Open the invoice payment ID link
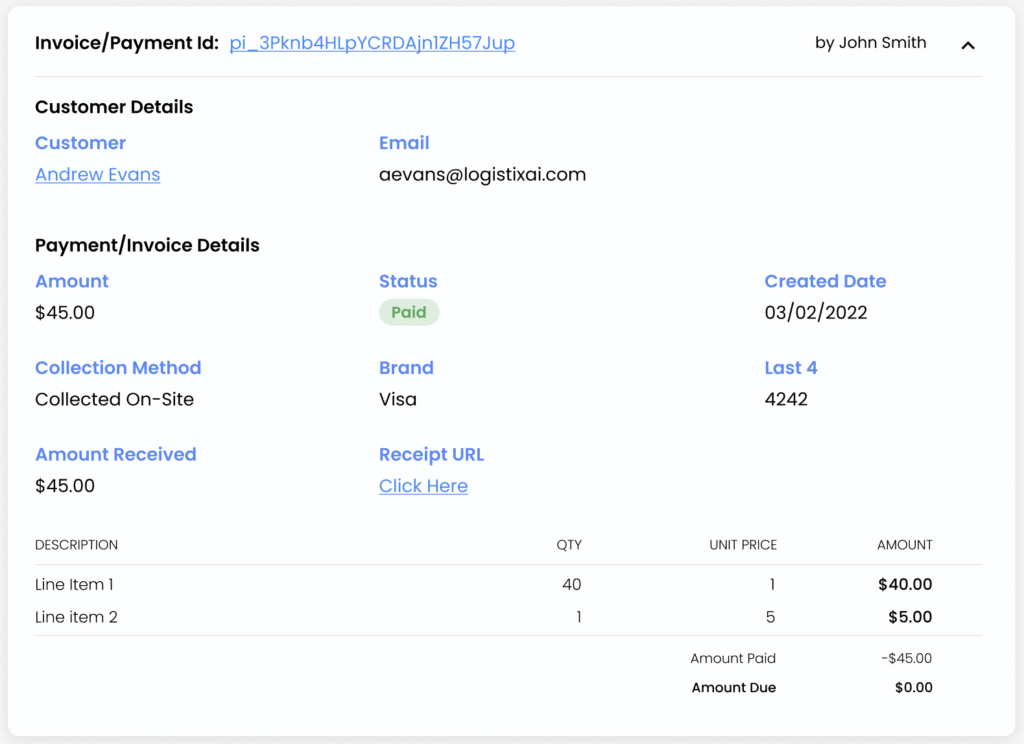 pyautogui.click(x=372, y=43)
